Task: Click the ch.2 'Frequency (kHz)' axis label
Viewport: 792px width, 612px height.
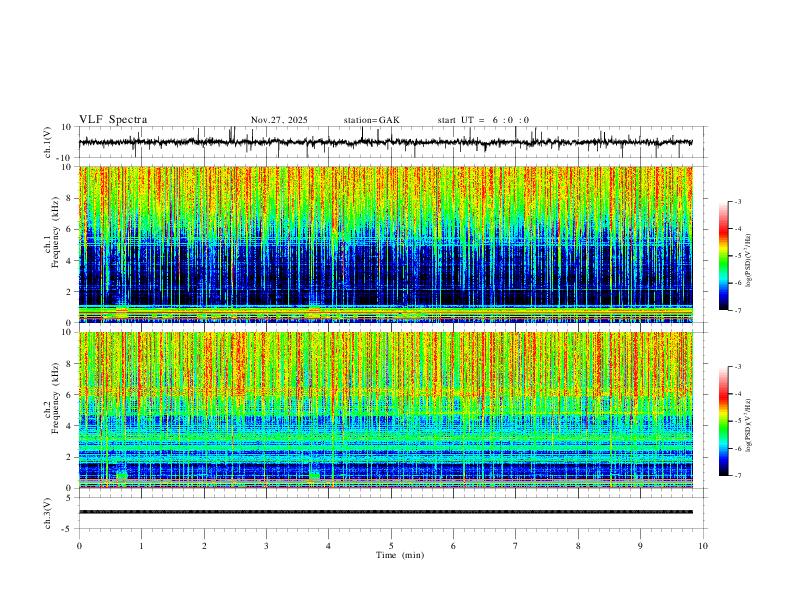Action: (56, 398)
